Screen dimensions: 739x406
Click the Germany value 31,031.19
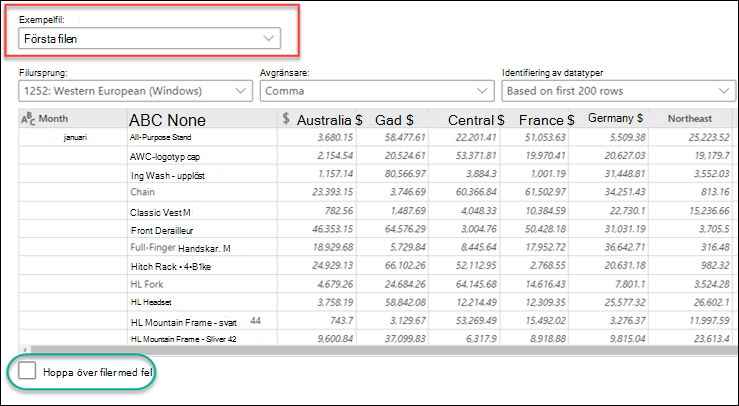click(x=625, y=229)
